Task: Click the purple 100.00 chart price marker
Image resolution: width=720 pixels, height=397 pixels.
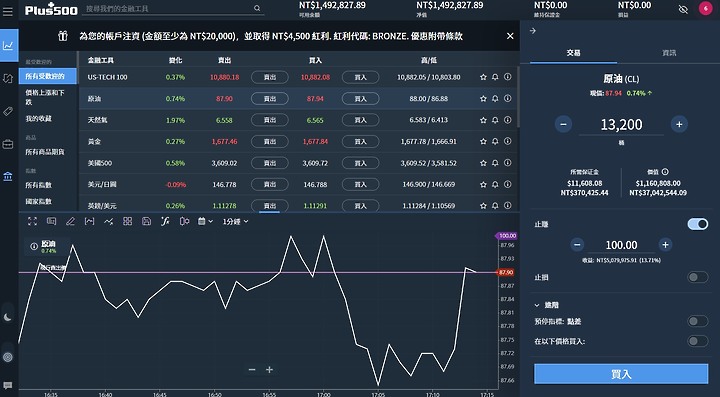Action: (506, 235)
